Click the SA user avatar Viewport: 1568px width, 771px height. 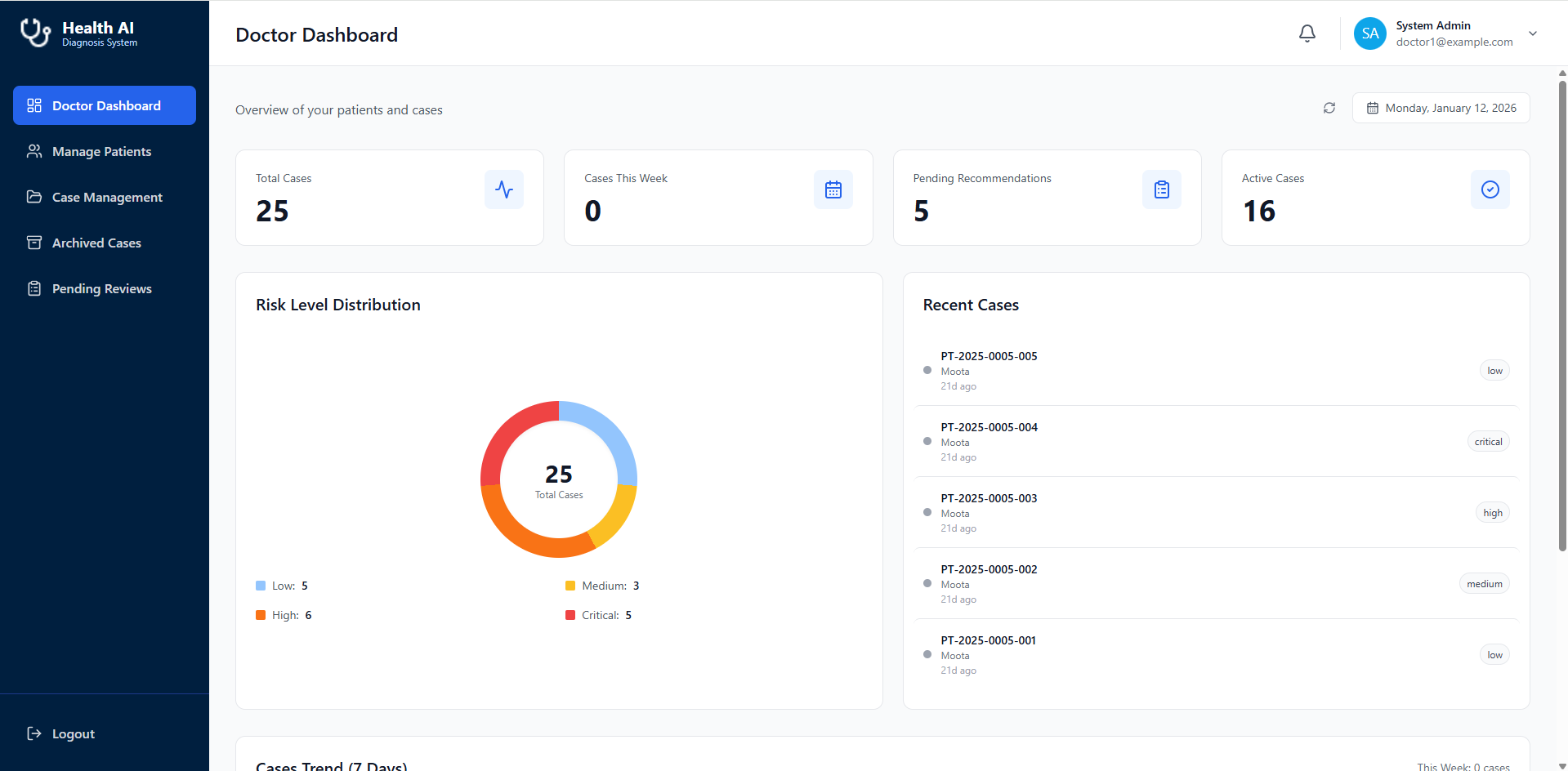click(1370, 33)
